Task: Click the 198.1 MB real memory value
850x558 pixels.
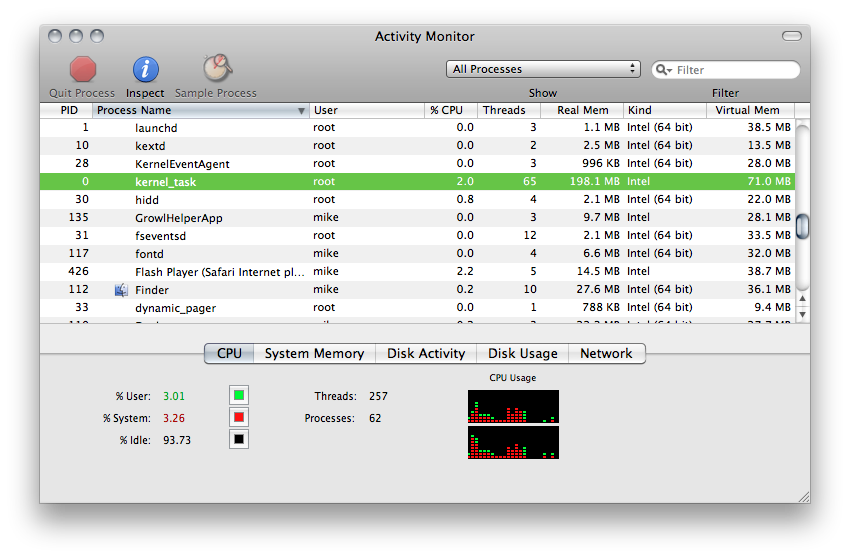Action: pyautogui.click(x=594, y=181)
